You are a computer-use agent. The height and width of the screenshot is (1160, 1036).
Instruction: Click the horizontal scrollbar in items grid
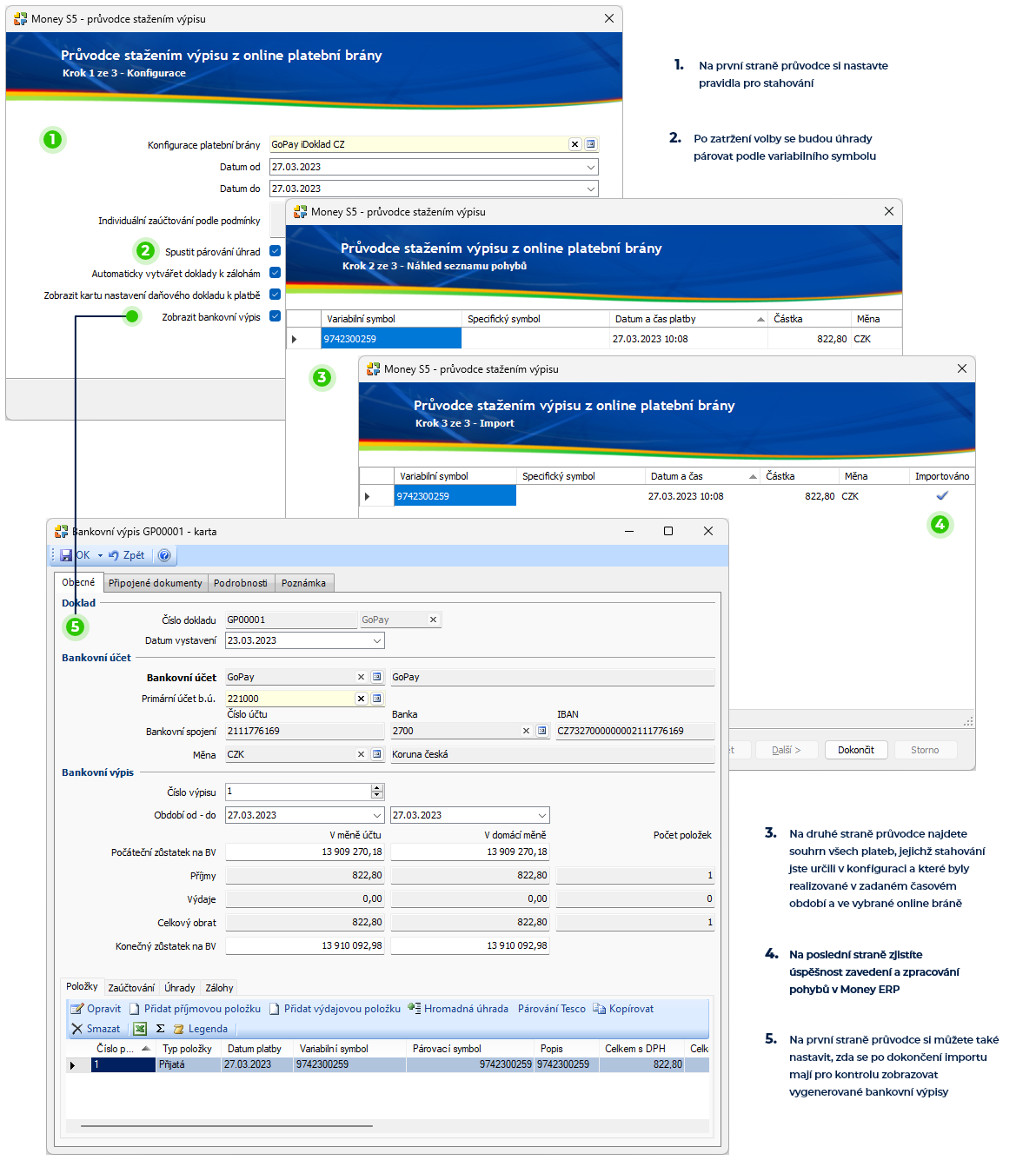tap(227, 1126)
